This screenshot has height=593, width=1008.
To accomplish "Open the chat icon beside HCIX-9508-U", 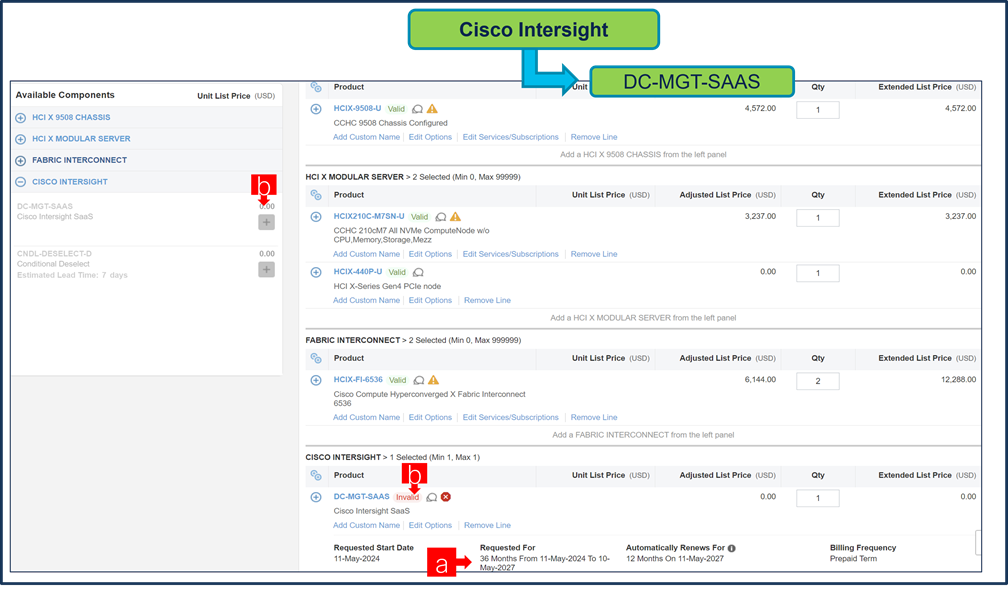I will 417,109.
